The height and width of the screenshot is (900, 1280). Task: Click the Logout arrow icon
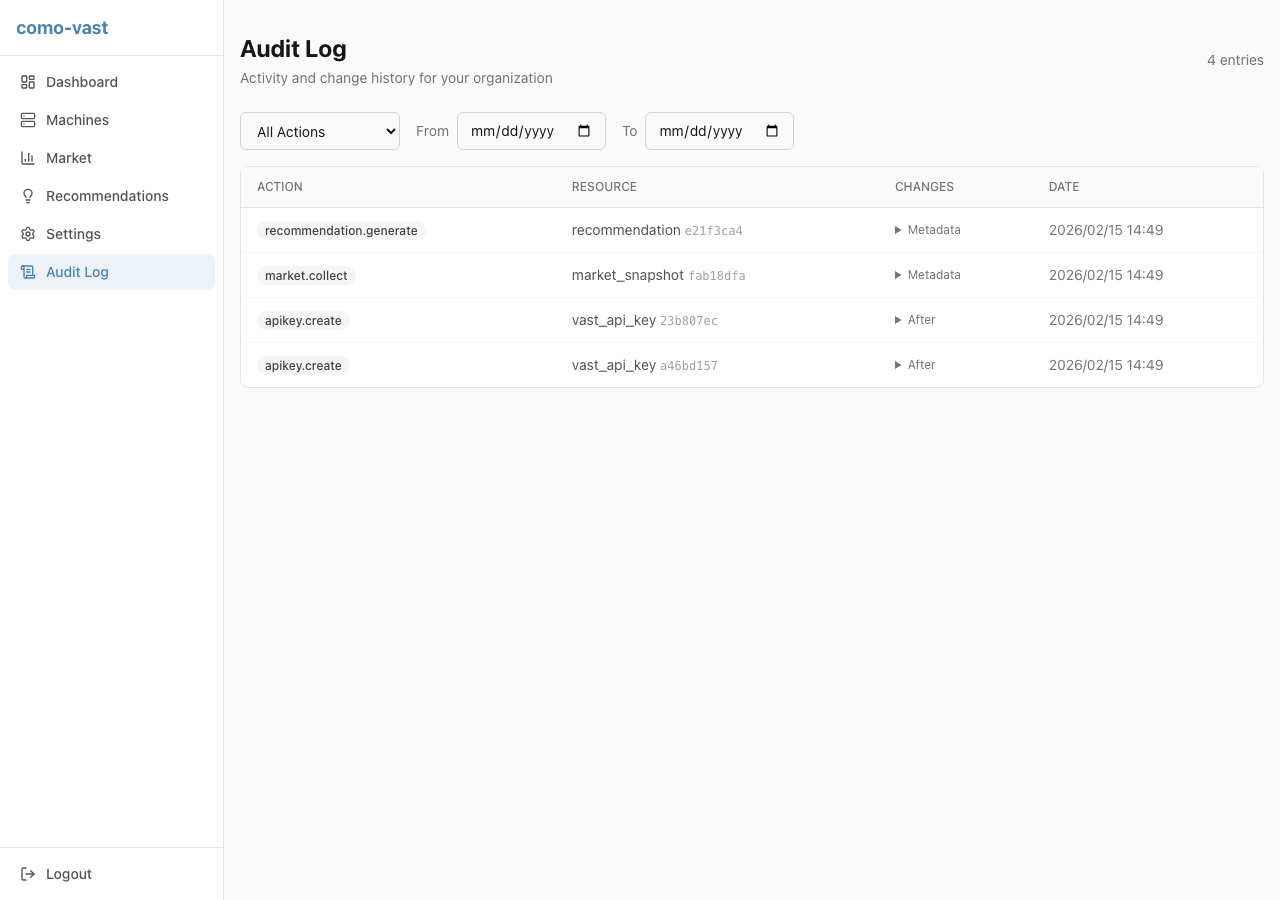click(x=28, y=874)
